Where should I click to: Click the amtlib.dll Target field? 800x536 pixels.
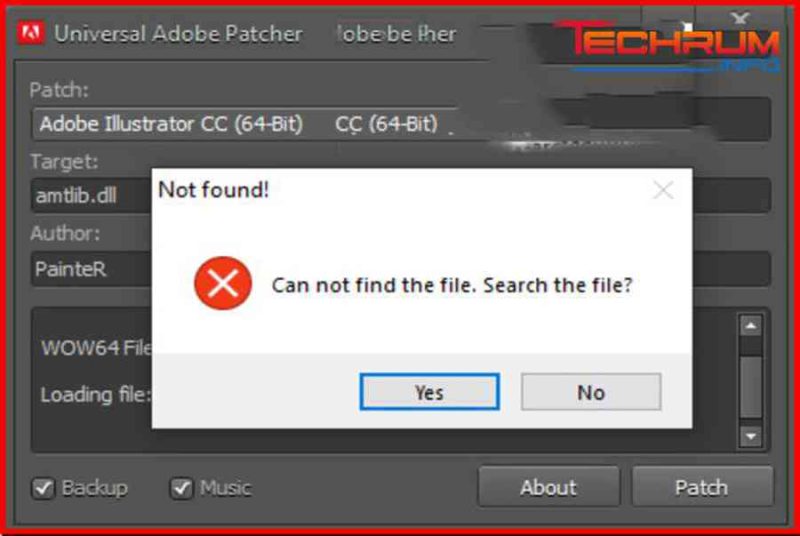92,195
